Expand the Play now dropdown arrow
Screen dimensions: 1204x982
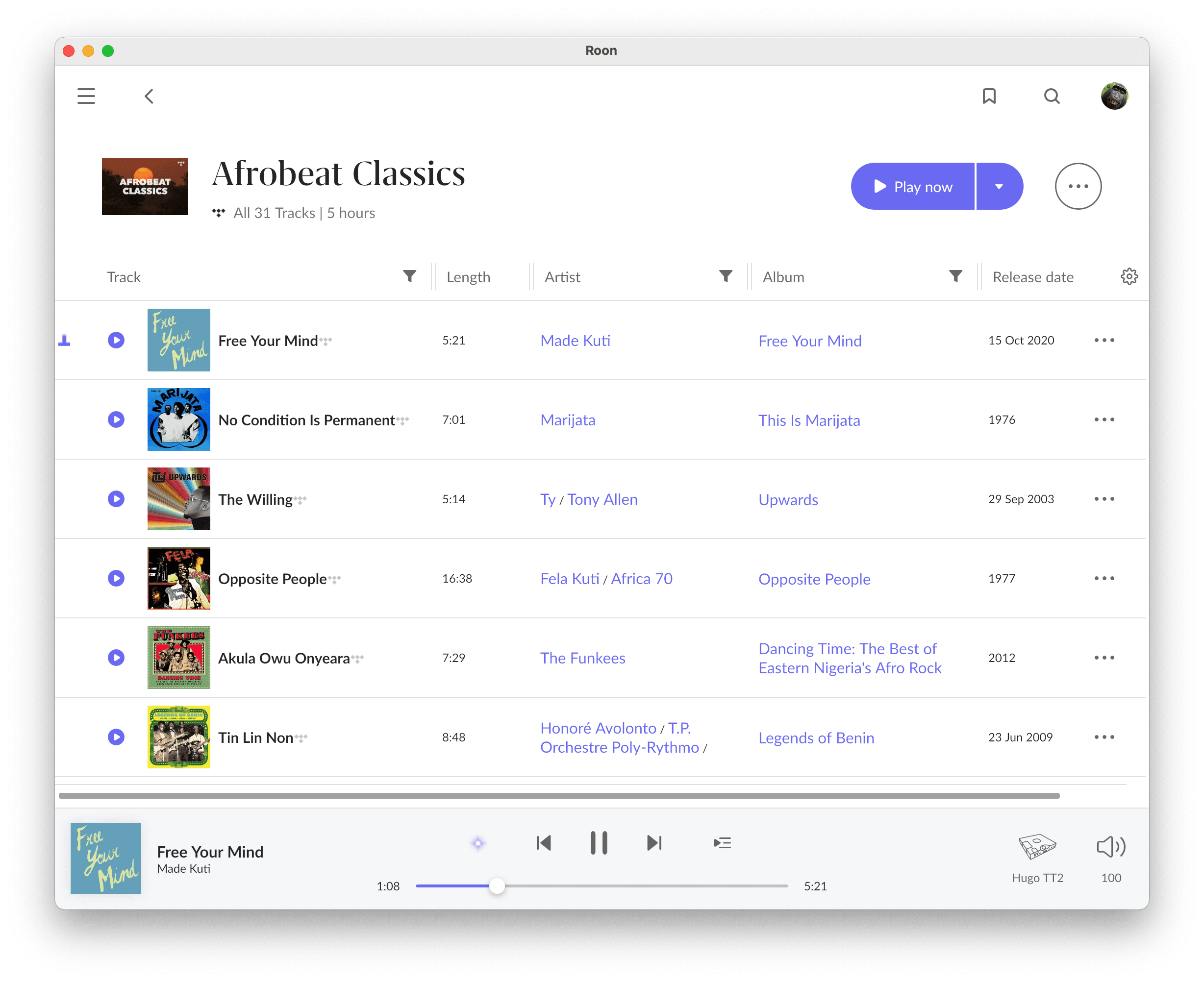coord(999,187)
